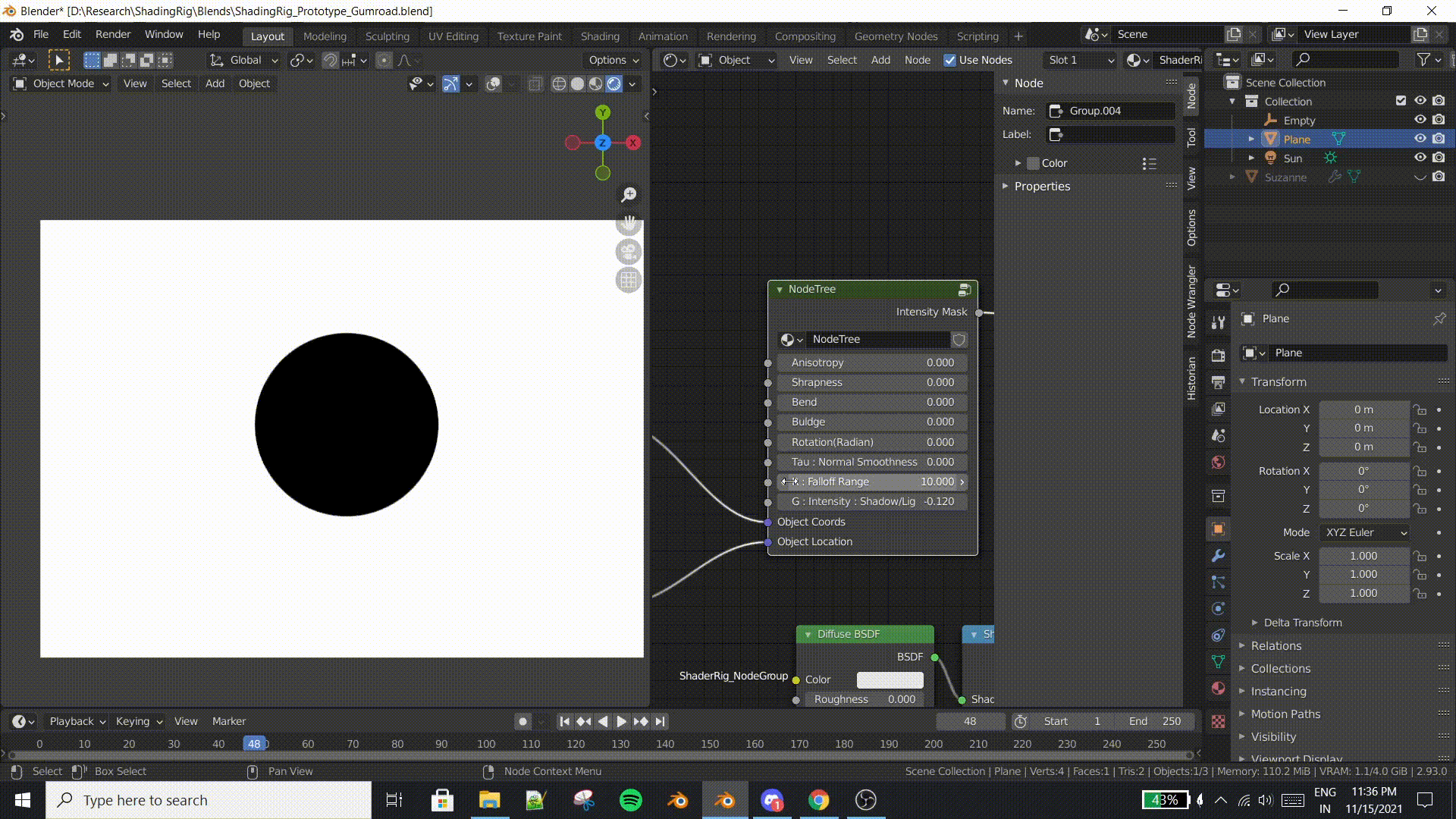Open Spotify from the Windows taskbar

coord(630,800)
